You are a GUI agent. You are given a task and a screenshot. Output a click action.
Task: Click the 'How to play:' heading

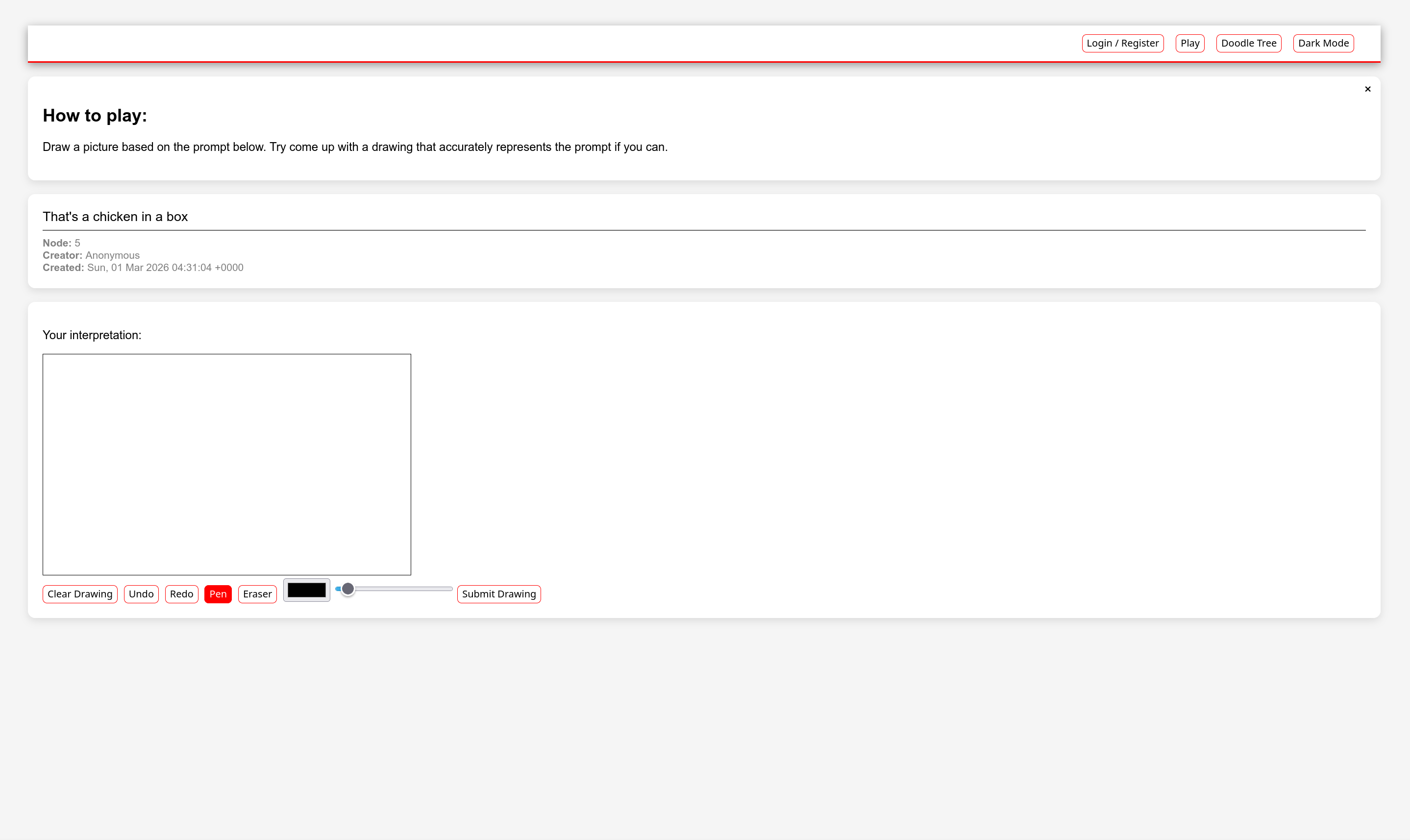coord(95,116)
